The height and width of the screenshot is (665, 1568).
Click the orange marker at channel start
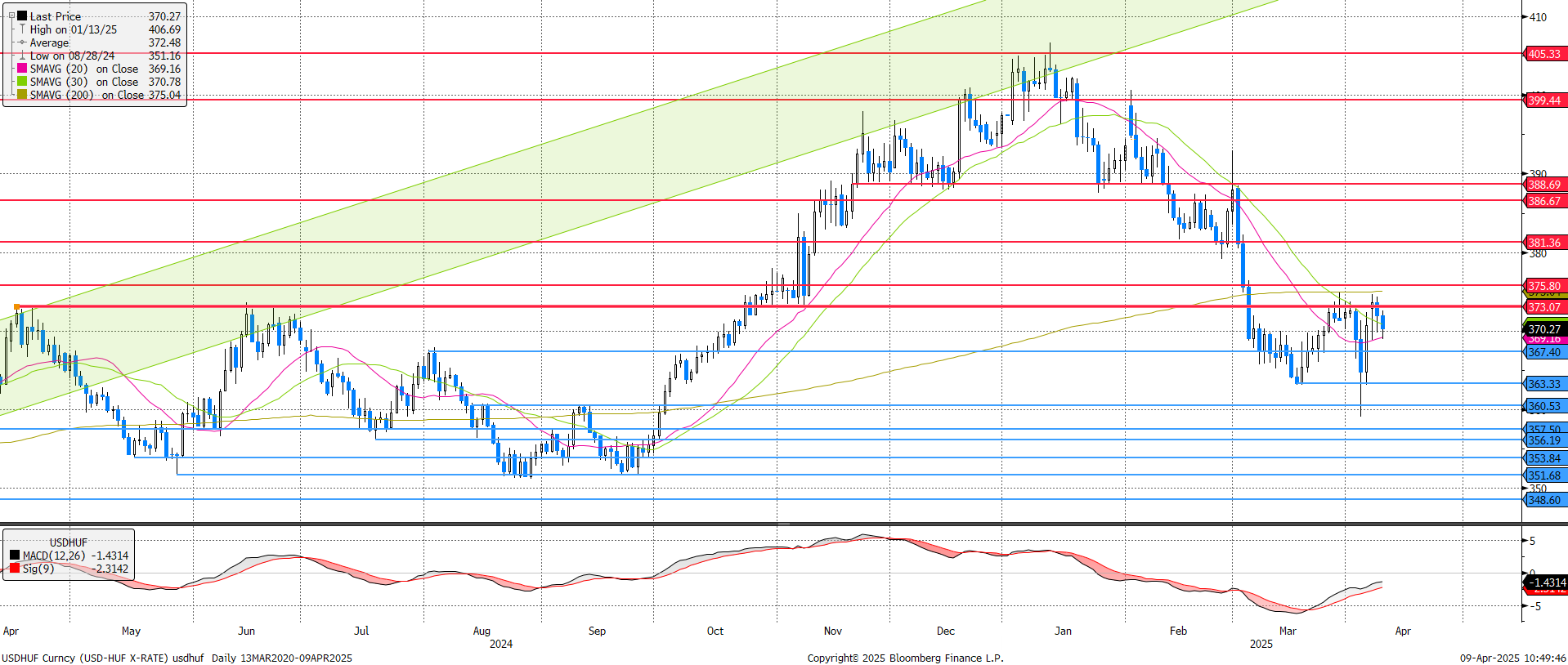pos(16,307)
